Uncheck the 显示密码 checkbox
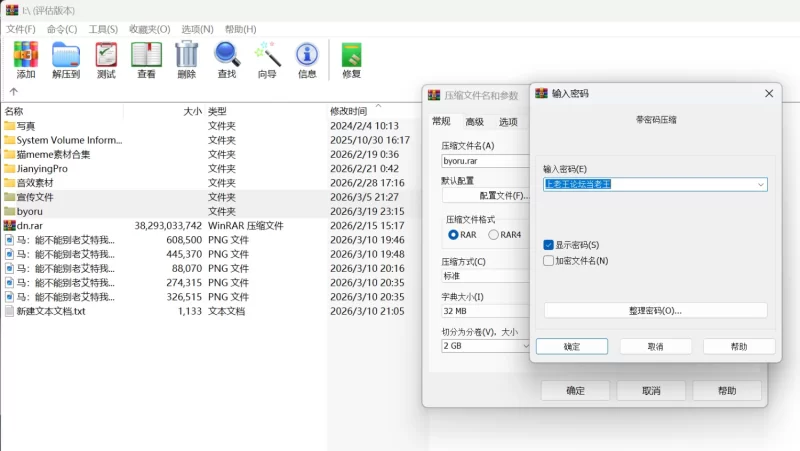The image size is (800, 451). click(548, 245)
